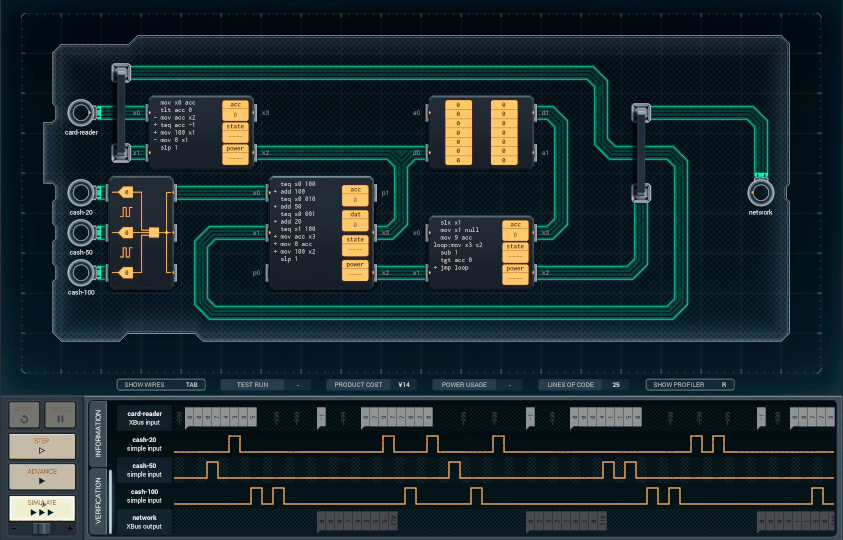Select the cash-100 simple input row label
The image size is (843, 540).
[144, 496]
